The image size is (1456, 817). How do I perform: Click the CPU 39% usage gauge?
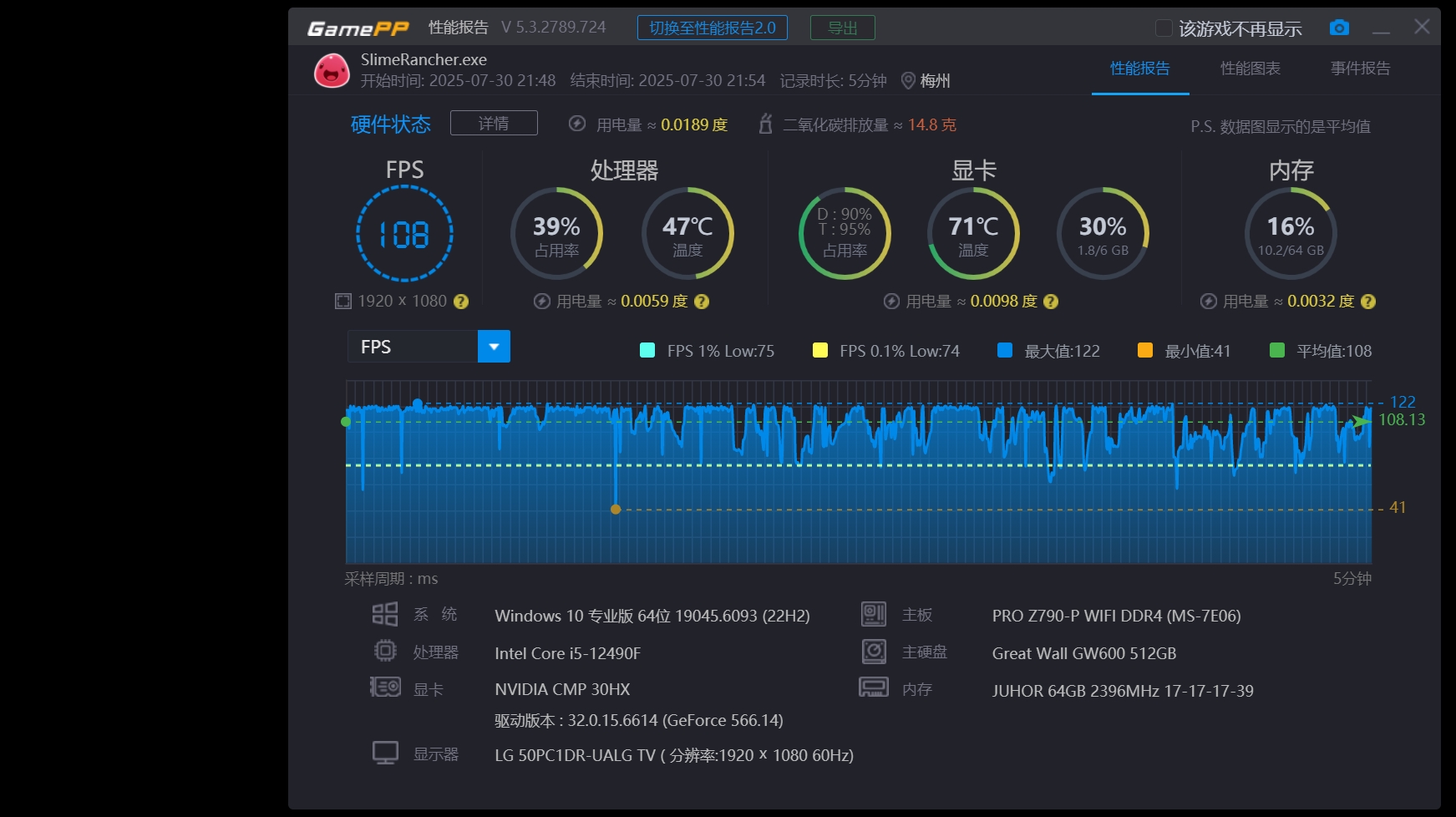[x=557, y=233]
